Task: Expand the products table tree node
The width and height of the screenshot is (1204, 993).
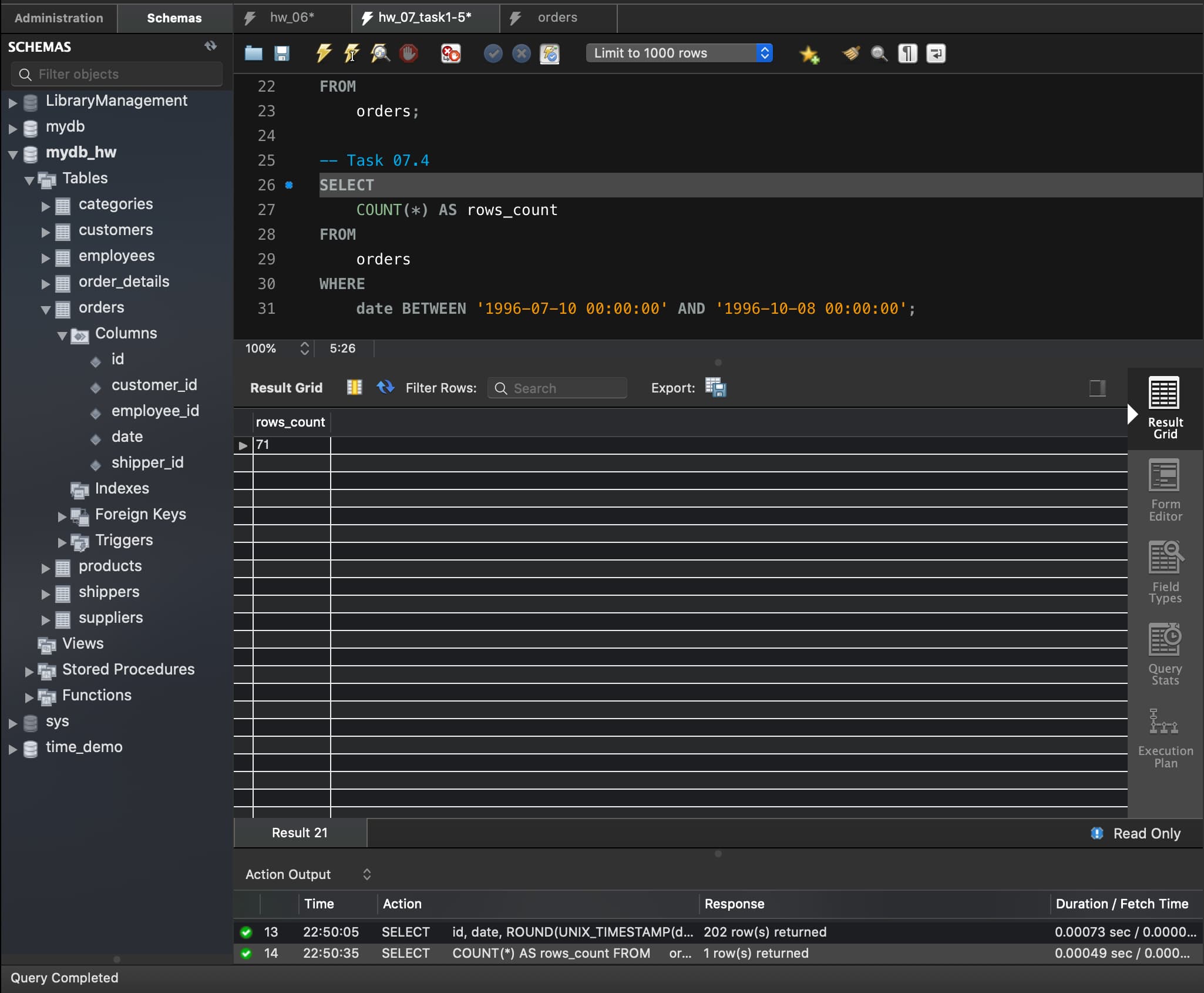Action: click(x=46, y=568)
